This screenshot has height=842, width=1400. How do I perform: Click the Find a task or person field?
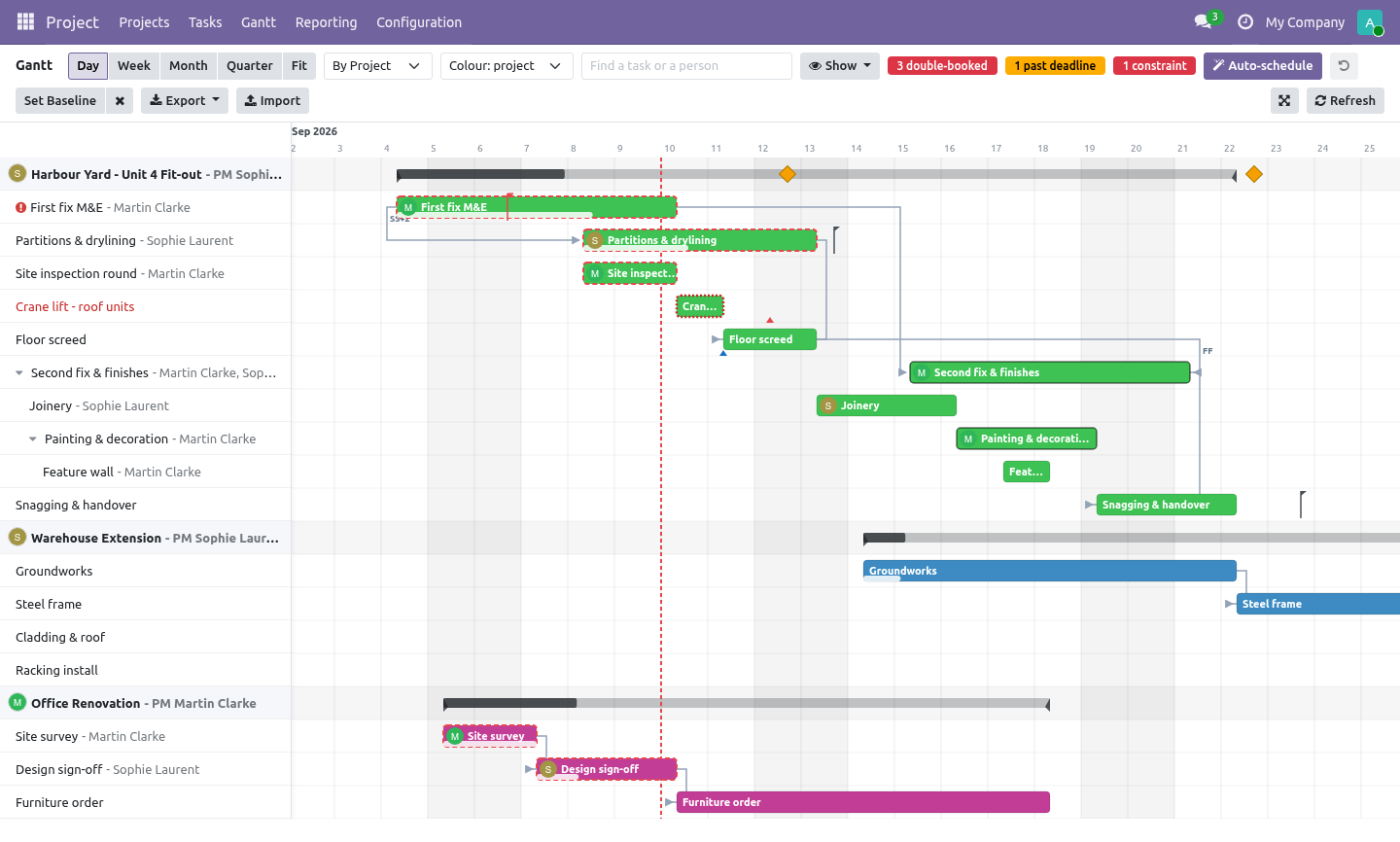pos(686,66)
